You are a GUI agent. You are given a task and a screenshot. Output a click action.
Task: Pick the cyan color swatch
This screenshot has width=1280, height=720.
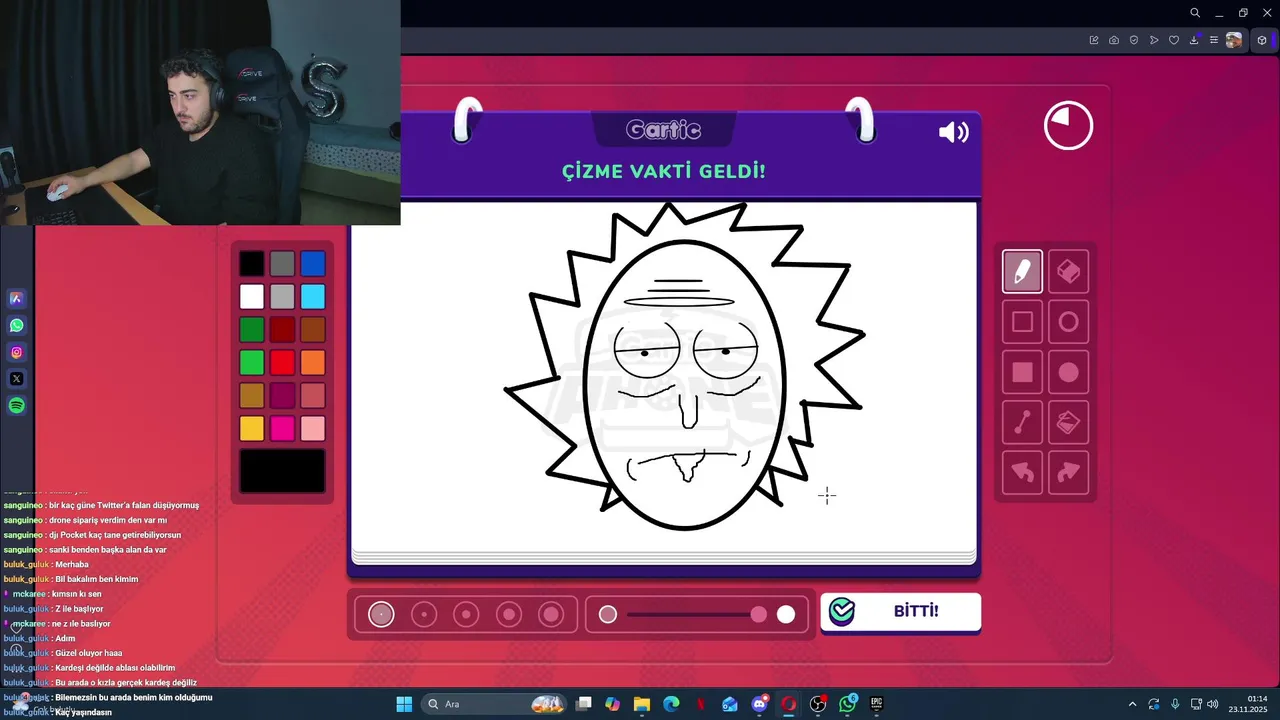point(313,297)
